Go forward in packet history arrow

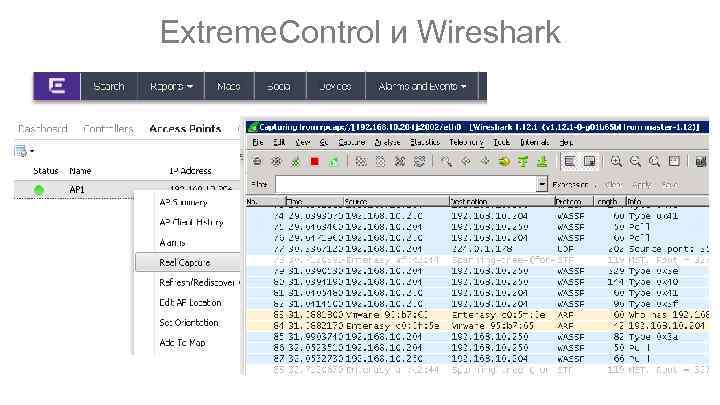click(x=485, y=162)
